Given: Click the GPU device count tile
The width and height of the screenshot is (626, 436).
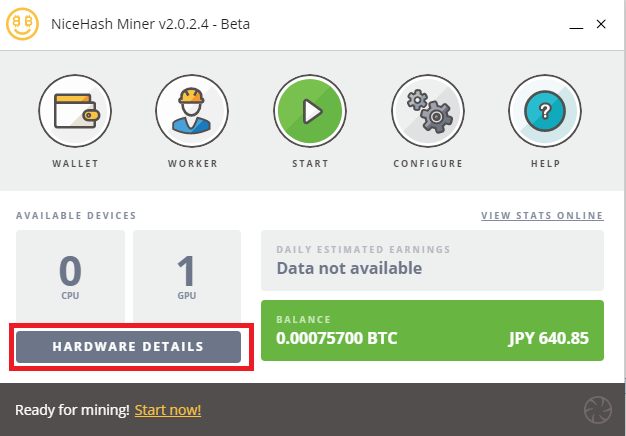Looking at the screenshot, I should (187, 276).
